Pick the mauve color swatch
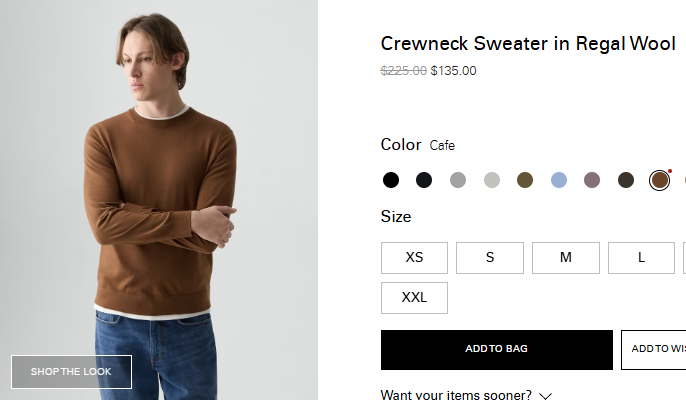The width and height of the screenshot is (686, 400). (x=592, y=180)
